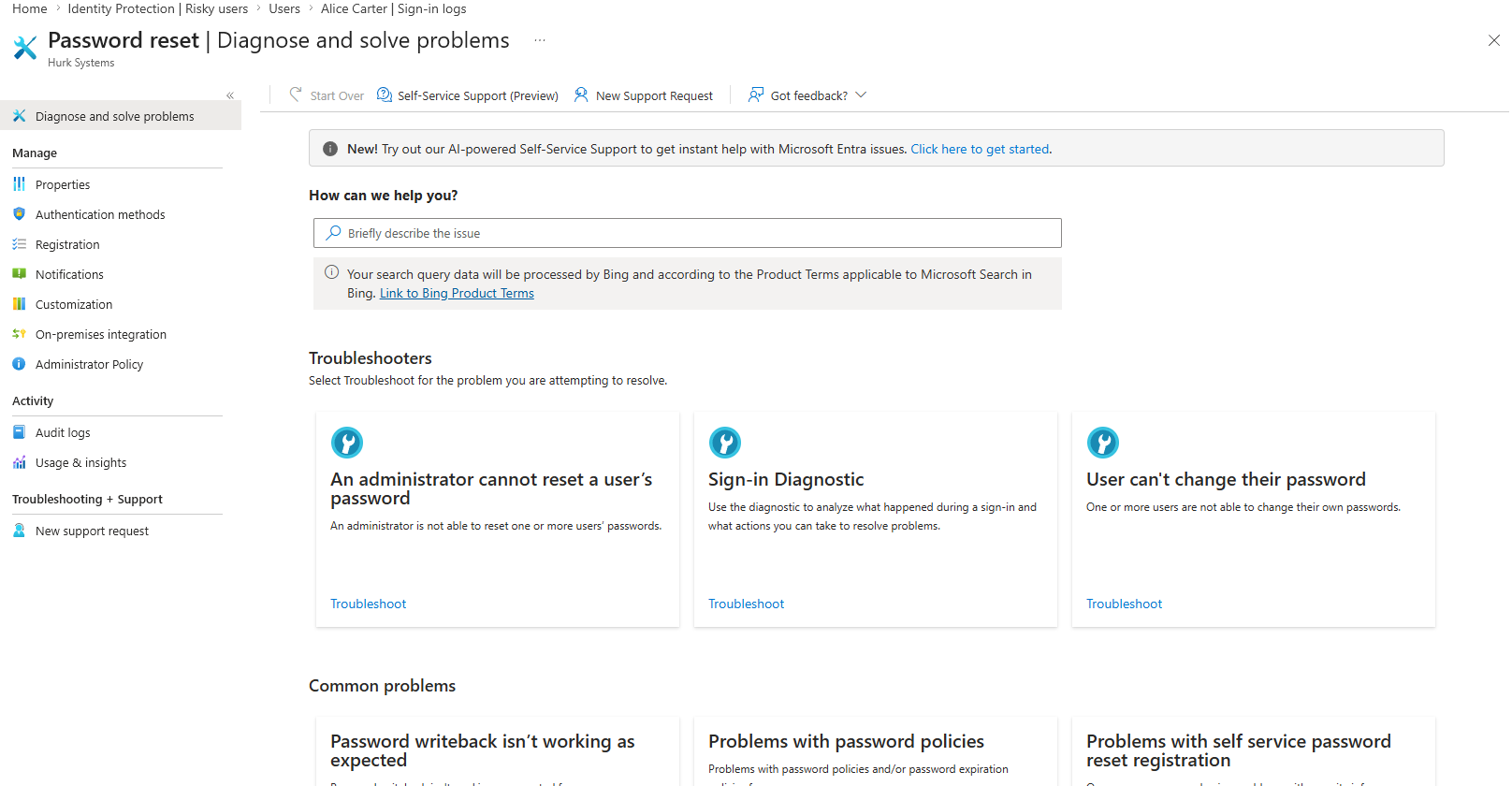Open Customization settings
Image resolution: width=1512 pixels, height=786 pixels.
click(x=74, y=304)
